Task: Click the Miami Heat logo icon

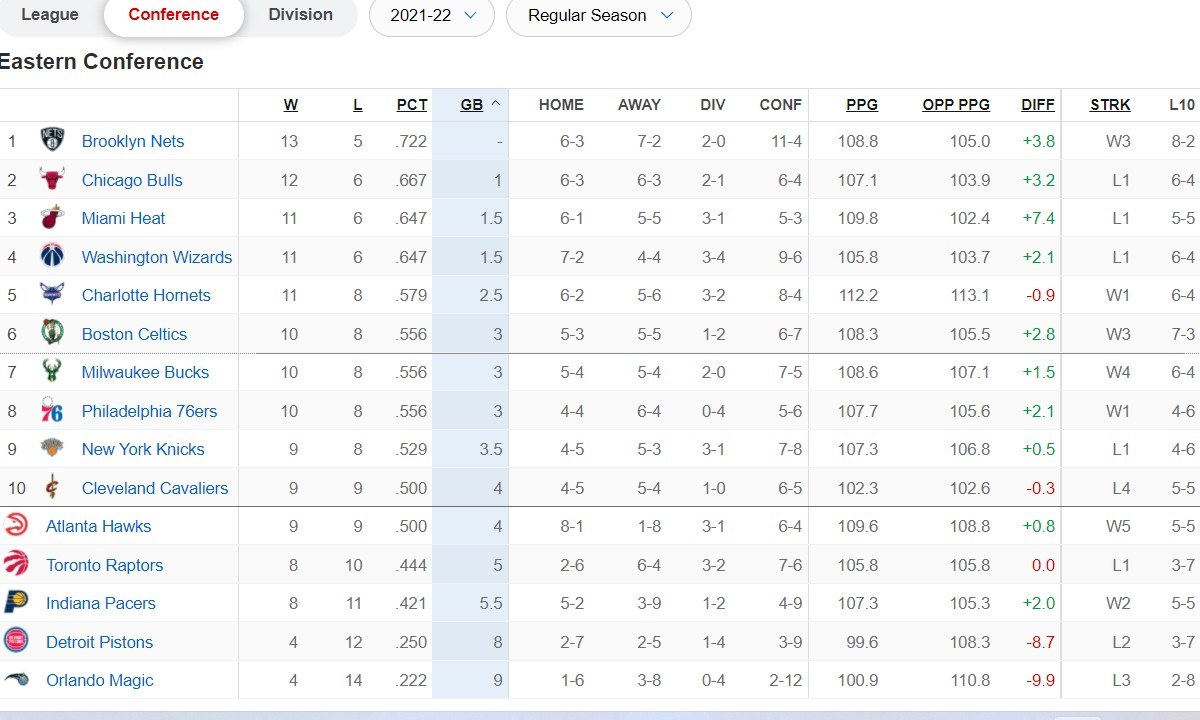Action: click(x=52, y=218)
